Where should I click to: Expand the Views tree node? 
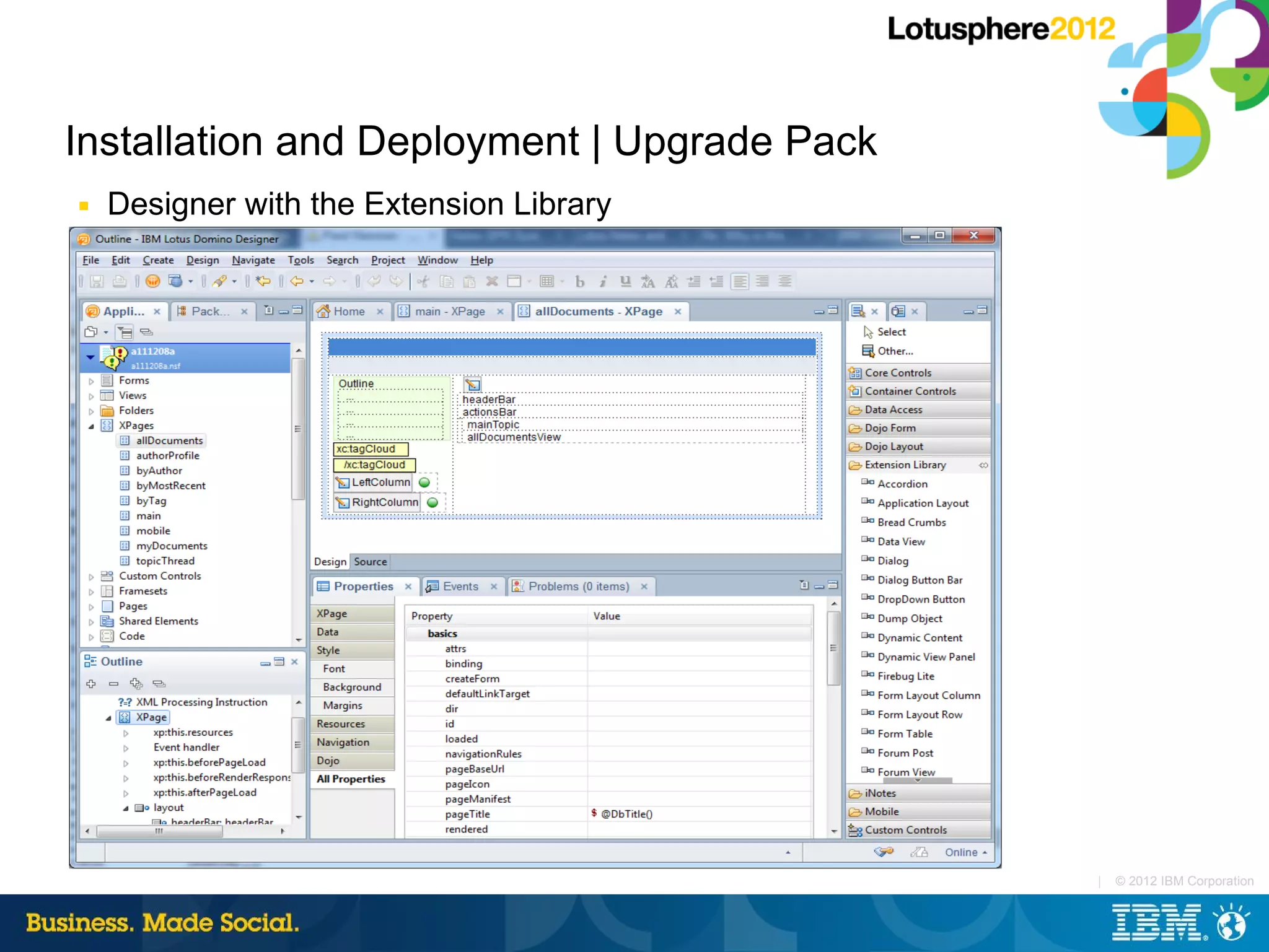click(91, 396)
